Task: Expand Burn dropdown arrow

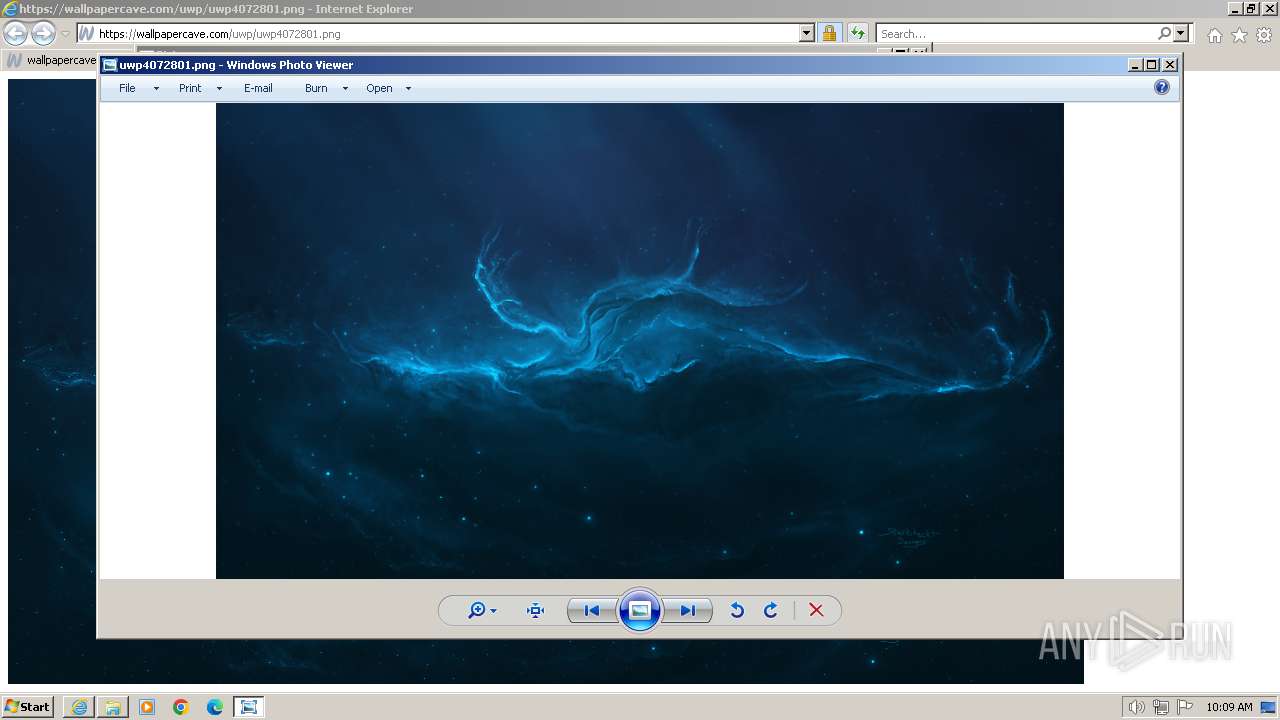Action: point(345,89)
